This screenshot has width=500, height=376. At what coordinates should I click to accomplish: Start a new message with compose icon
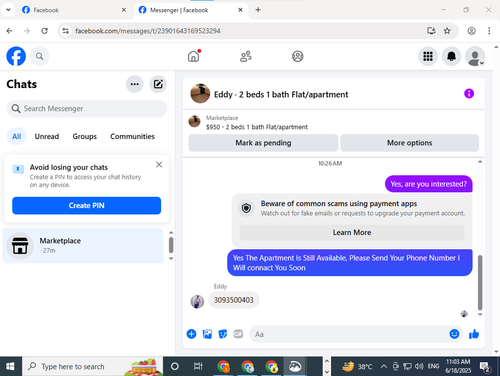(x=158, y=84)
